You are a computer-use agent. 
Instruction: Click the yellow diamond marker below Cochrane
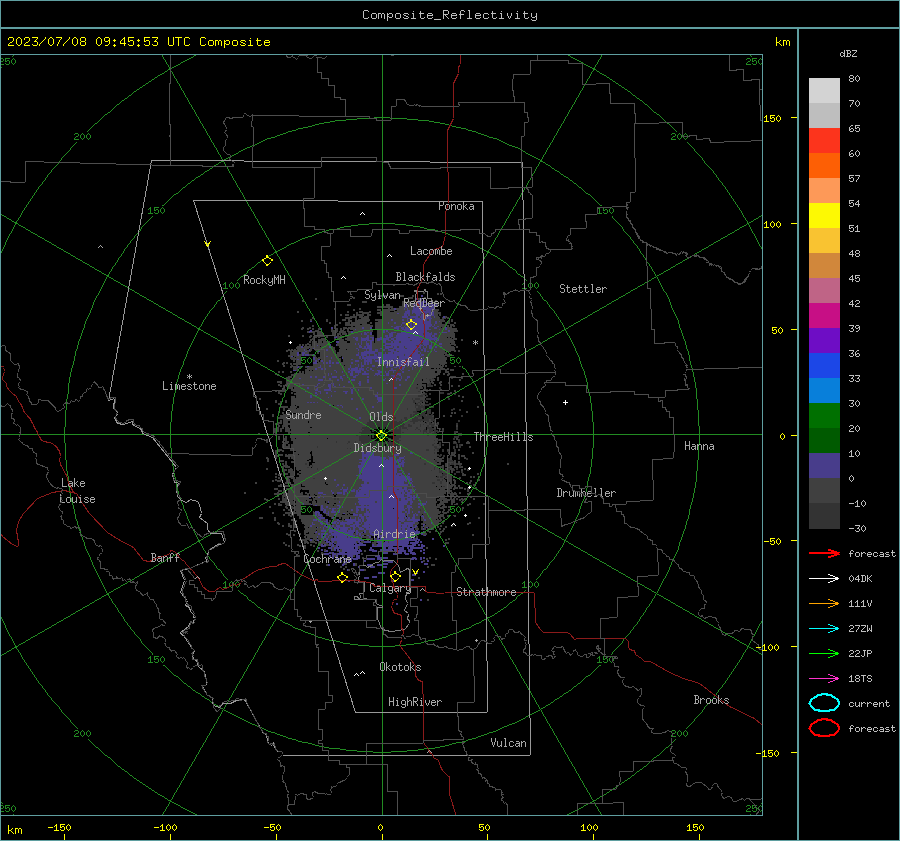click(x=343, y=578)
